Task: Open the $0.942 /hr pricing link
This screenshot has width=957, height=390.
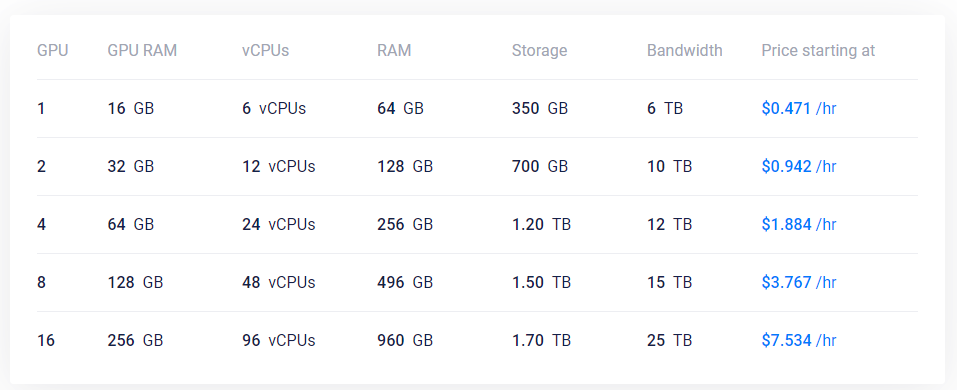Action: [x=798, y=167]
